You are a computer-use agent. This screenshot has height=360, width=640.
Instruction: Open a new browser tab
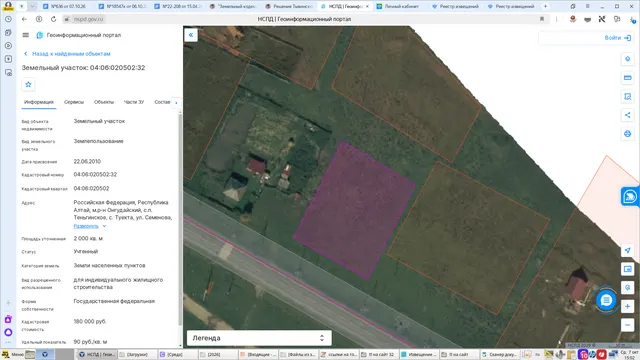(x=545, y=6)
